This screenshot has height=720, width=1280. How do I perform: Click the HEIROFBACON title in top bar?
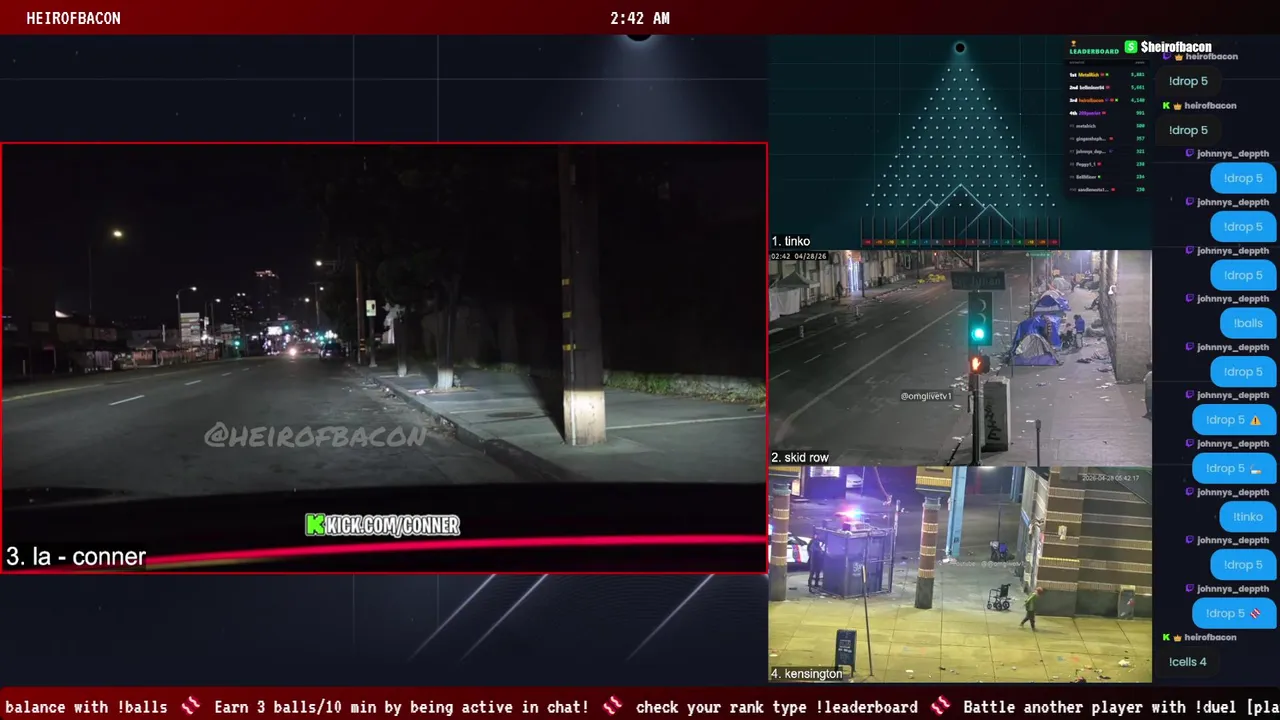point(73,18)
